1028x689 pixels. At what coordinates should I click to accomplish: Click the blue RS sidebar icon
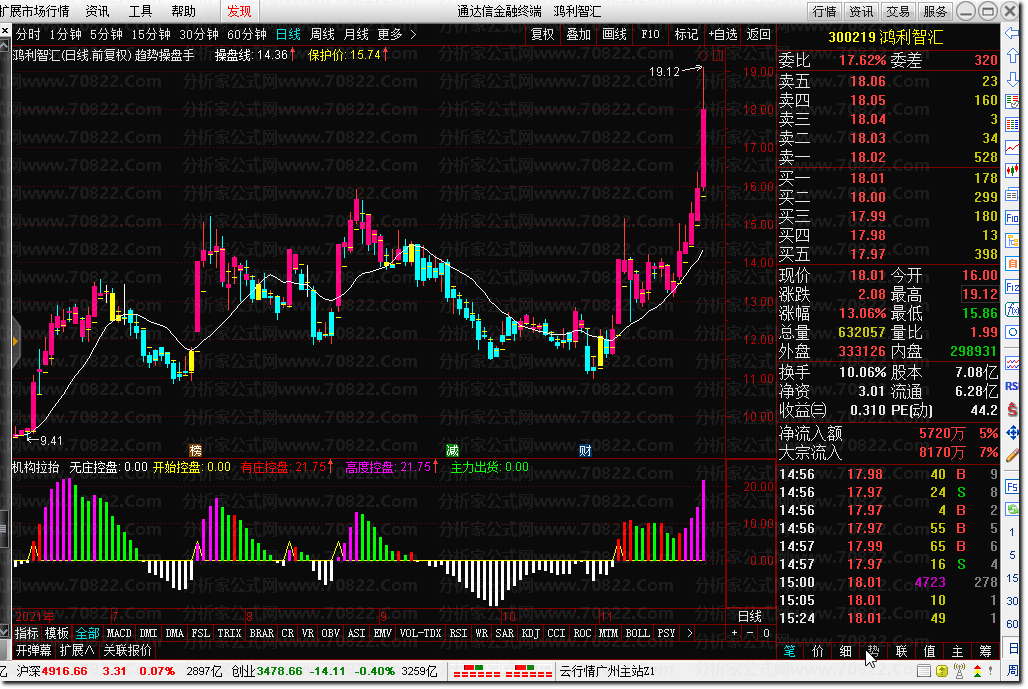(x=1012, y=387)
